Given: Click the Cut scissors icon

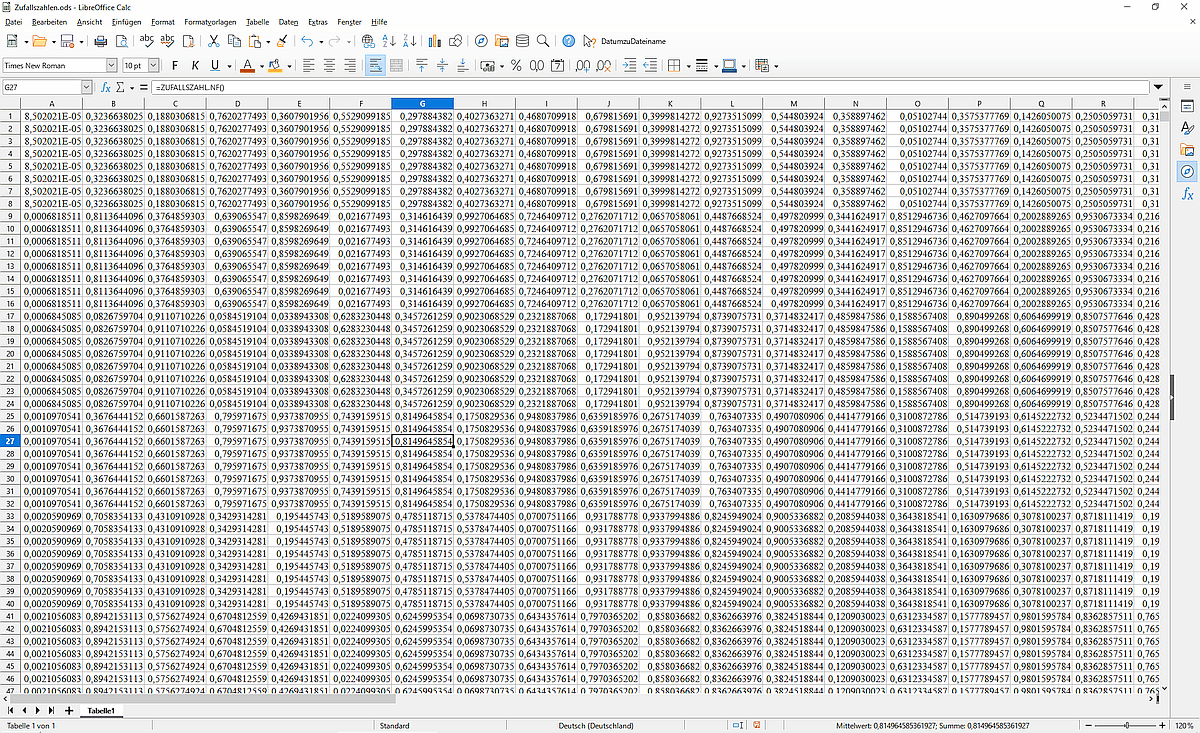Looking at the screenshot, I should 214,41.
